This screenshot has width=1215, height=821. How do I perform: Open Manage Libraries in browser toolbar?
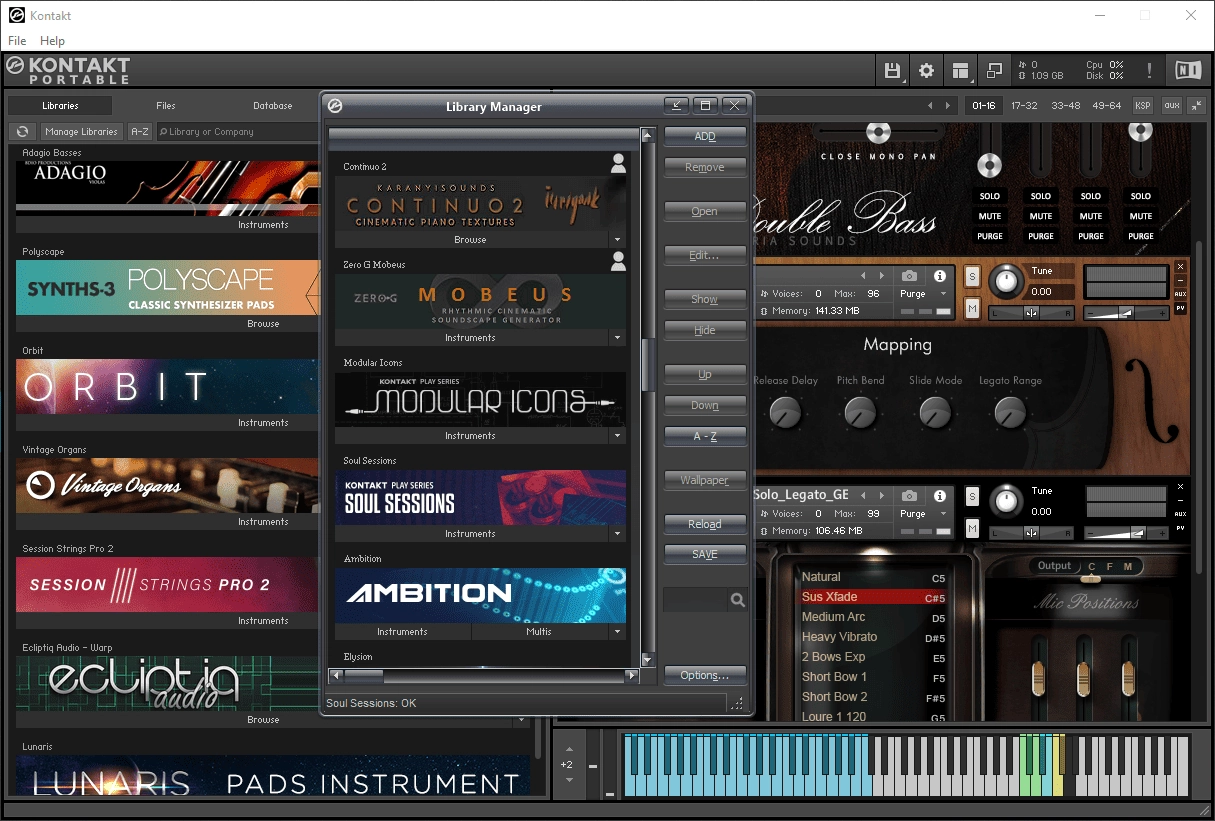tap(81, 131)
